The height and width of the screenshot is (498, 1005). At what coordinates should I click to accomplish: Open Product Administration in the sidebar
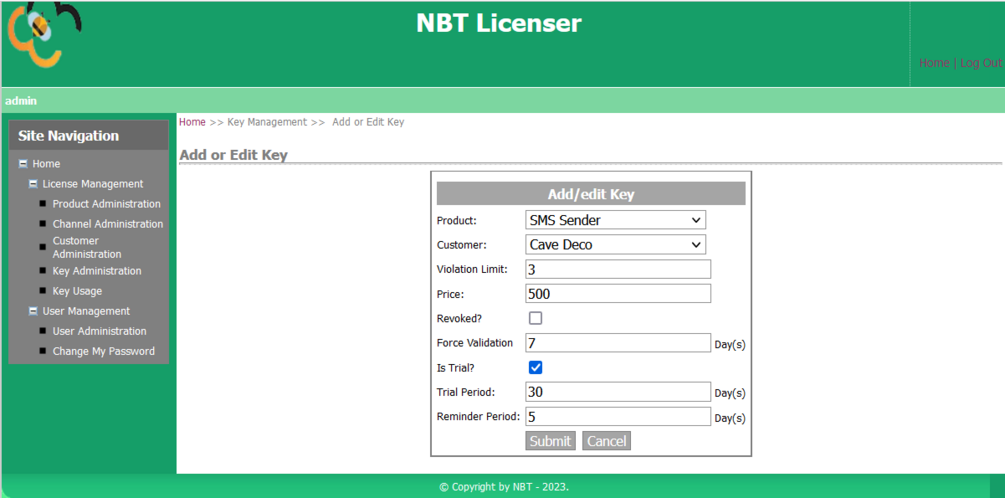(x=106, y=204)
